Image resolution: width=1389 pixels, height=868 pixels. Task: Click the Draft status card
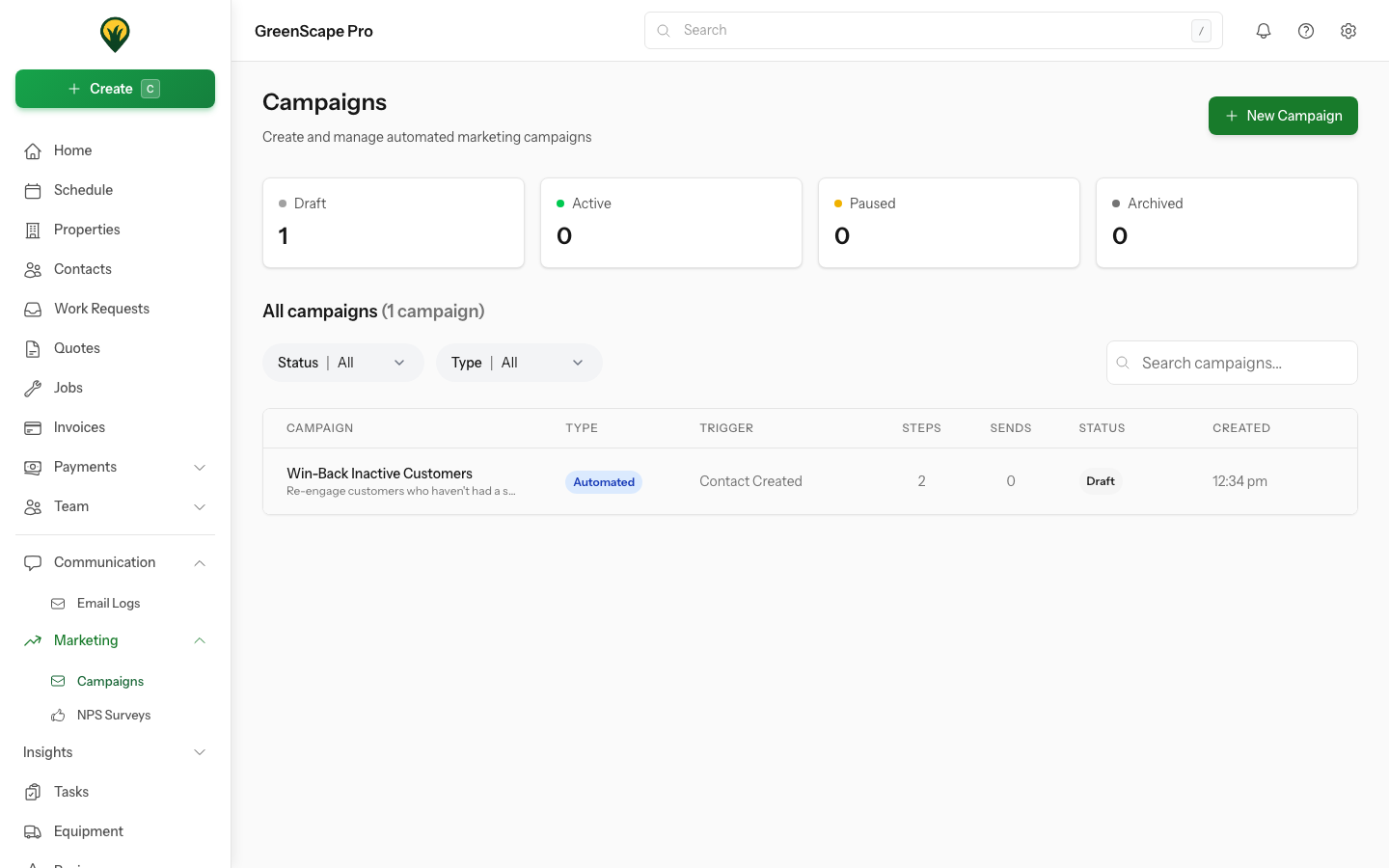(x=393, y=222)
